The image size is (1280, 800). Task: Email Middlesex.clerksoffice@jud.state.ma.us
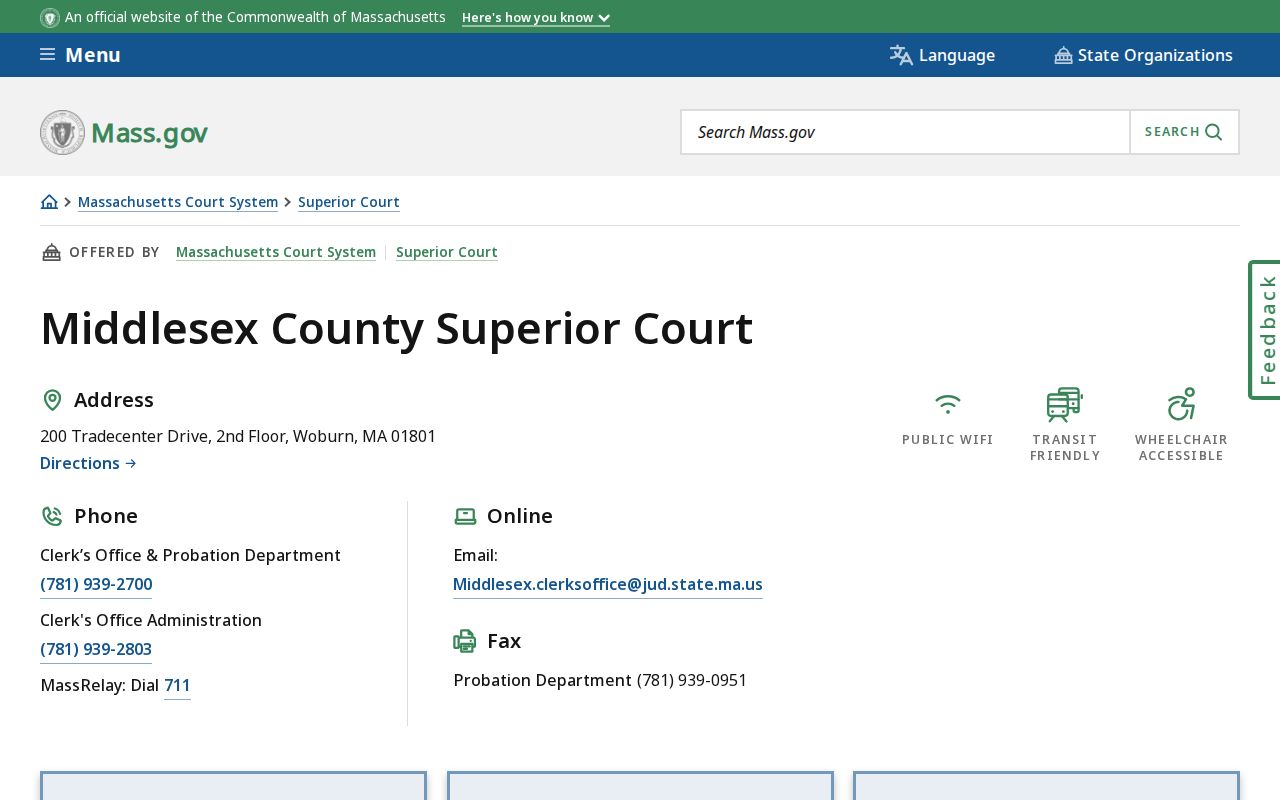608,585
